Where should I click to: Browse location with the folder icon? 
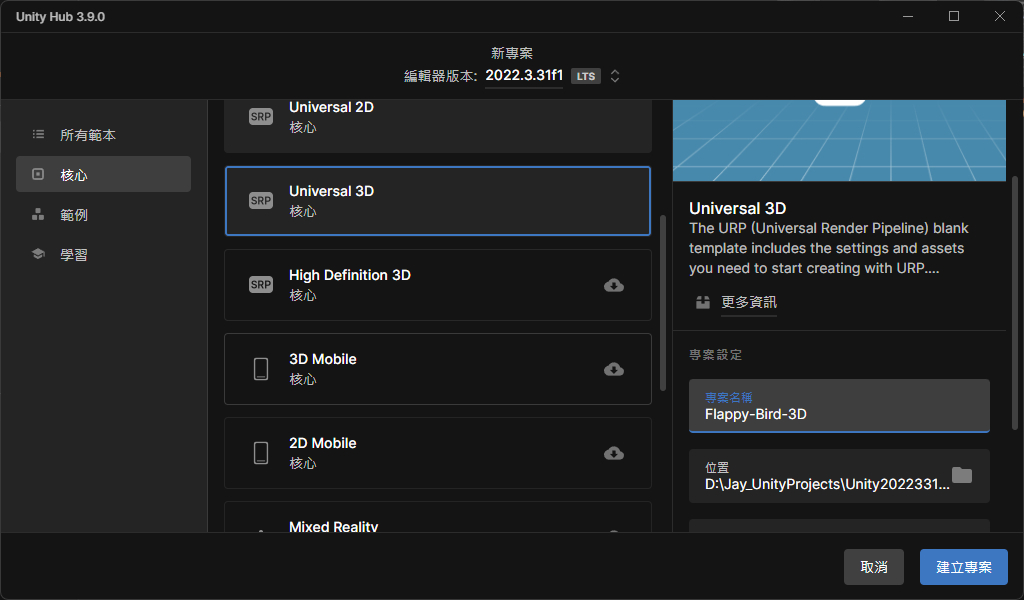961,475
